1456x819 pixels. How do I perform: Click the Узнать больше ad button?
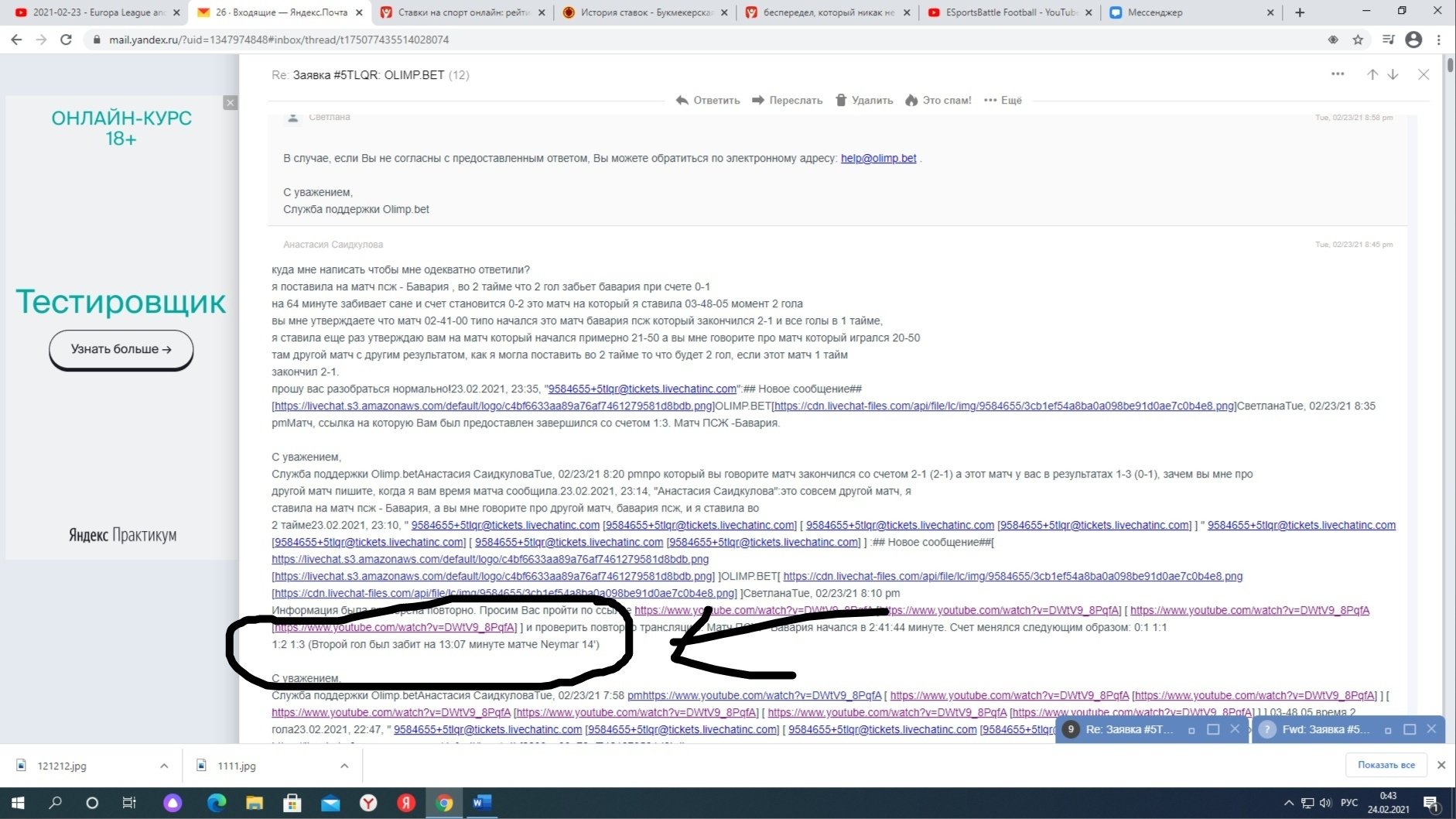[121, 349]
